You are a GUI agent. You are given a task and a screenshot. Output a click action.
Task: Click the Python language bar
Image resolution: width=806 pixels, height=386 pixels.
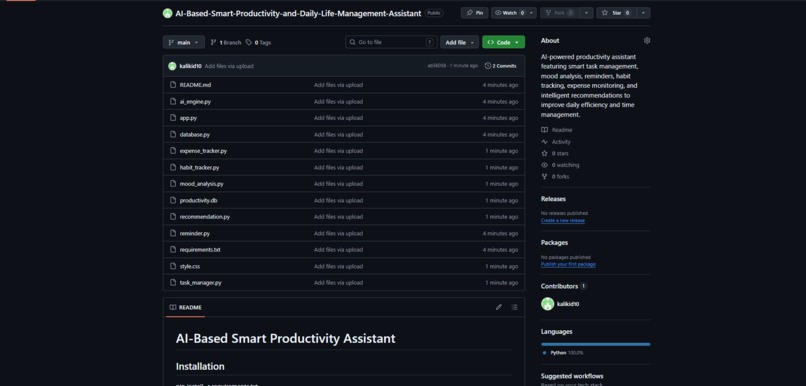tap(595, 344)
